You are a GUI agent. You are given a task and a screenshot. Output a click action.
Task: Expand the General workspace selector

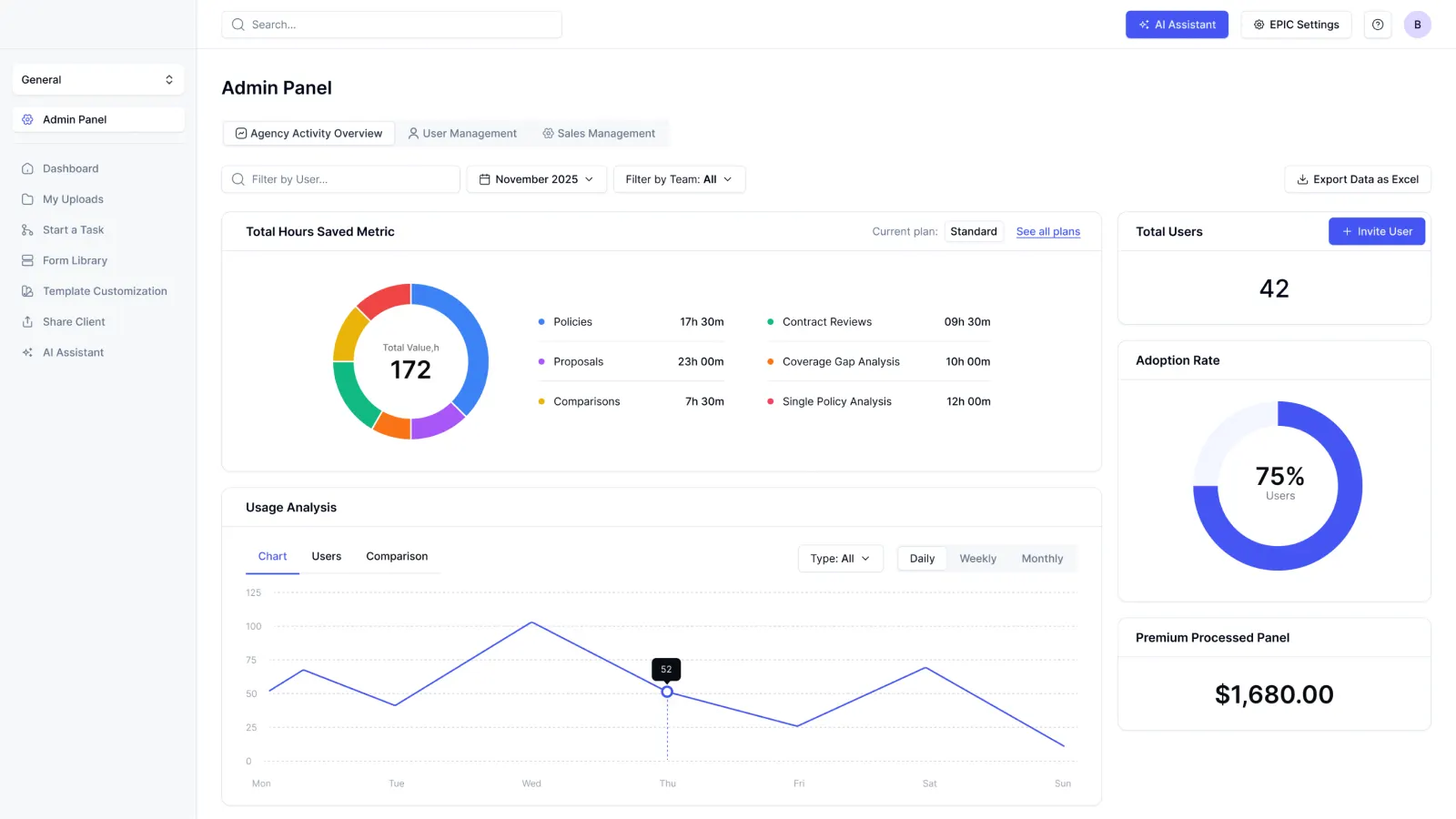pyautogui.click(x=98, y=79)
